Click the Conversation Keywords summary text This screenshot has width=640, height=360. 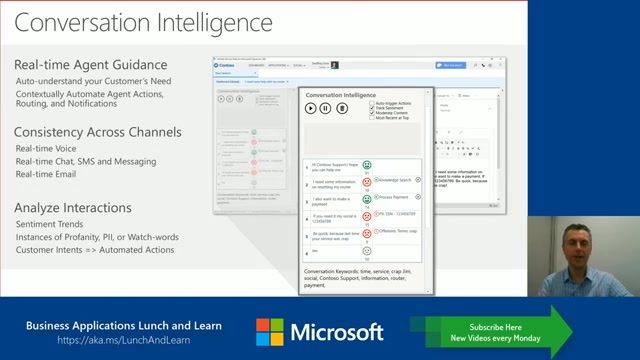tap(358, 278)
